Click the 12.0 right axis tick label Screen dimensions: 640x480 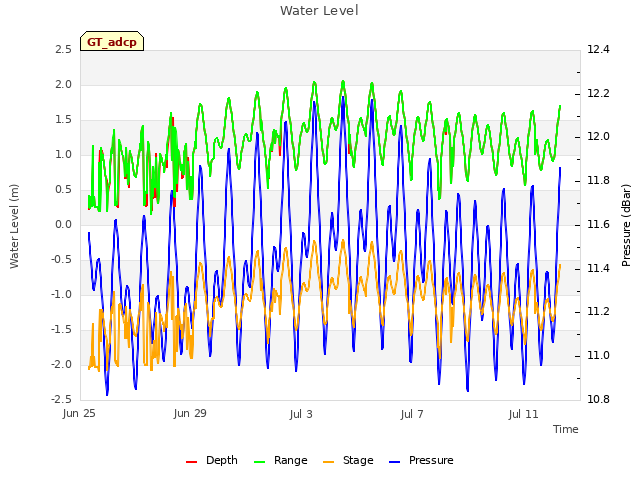tap(598, 137)
